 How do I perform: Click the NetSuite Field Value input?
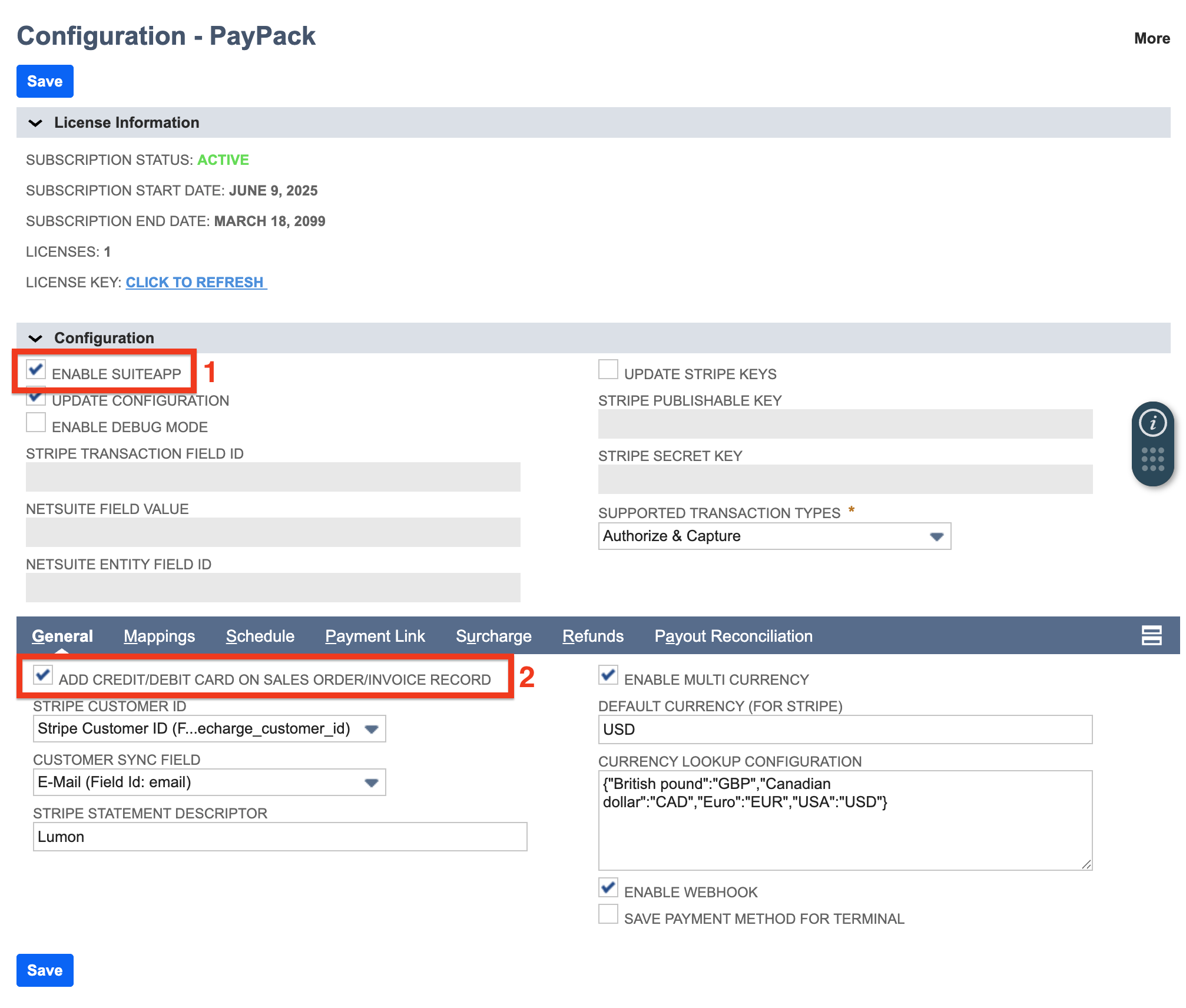[x=273, y=532]
